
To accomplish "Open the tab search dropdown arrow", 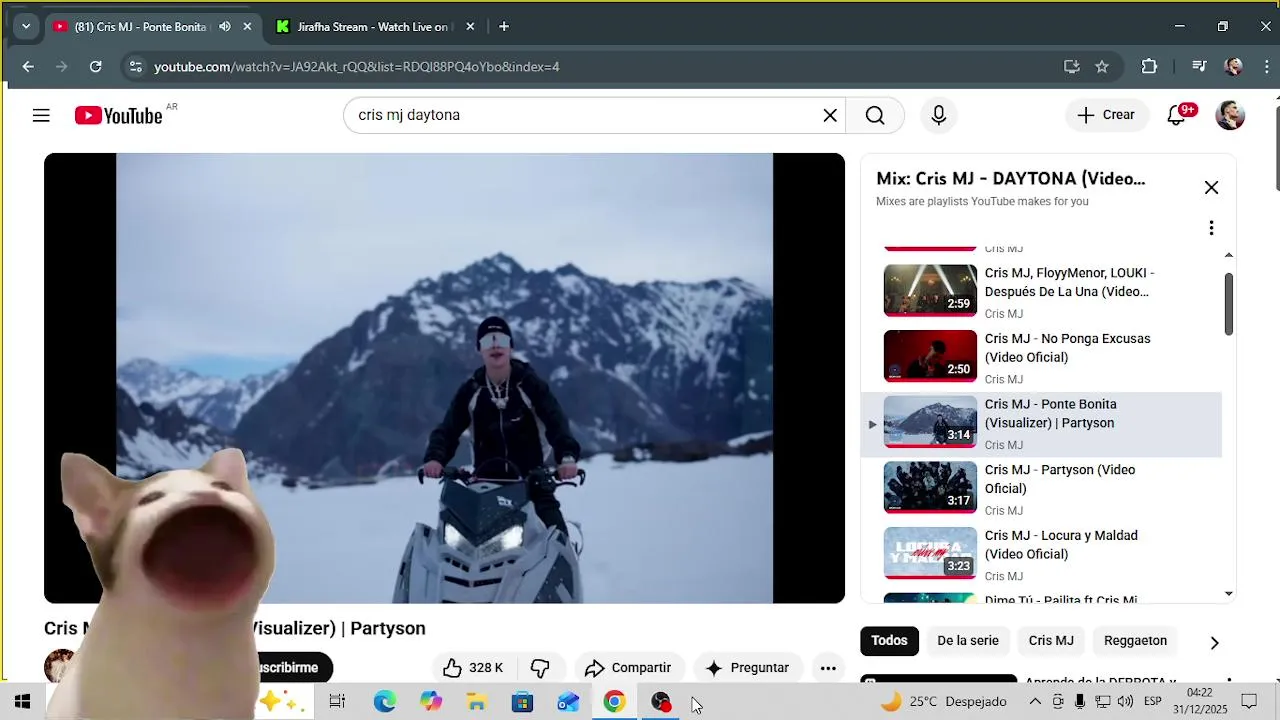I will pyautogui.click(x=26, y=27).
